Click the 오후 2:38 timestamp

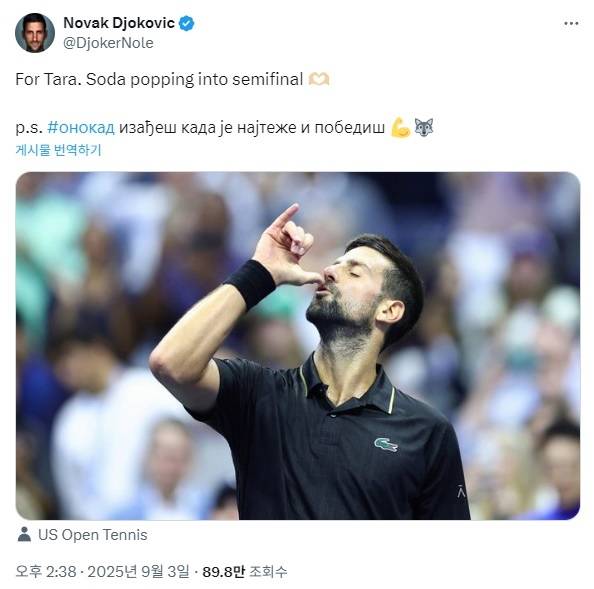[46, 571]
